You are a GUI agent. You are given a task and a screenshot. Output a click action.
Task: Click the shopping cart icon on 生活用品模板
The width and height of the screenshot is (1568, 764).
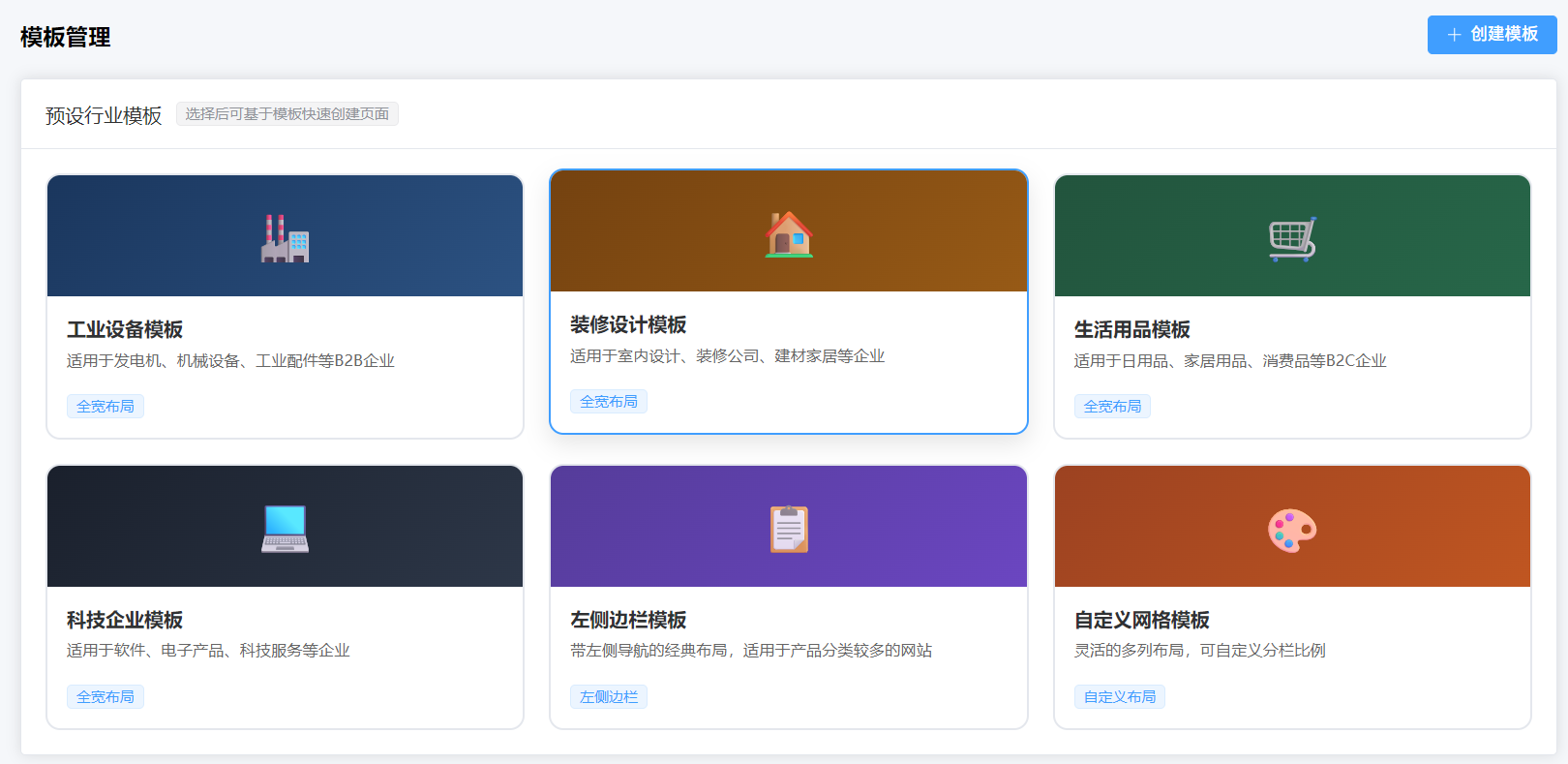[x=1292, y=238]
